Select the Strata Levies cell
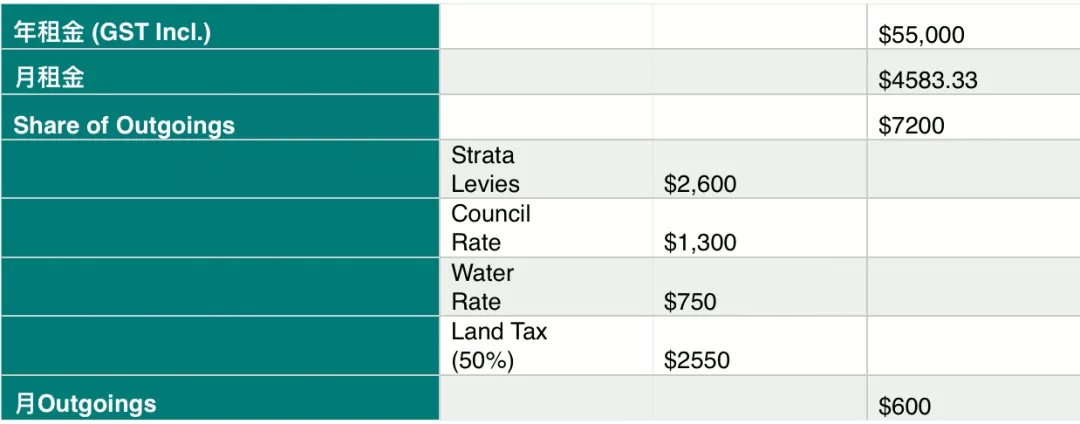 tap(546, 169)
